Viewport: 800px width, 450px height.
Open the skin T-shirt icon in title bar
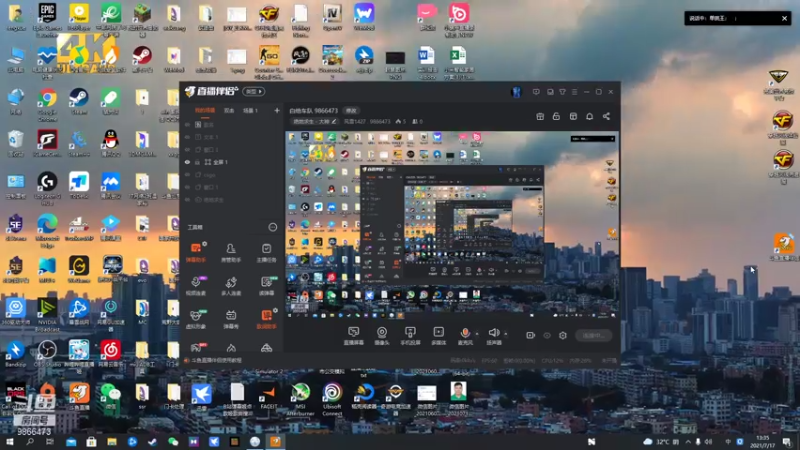[562, 92]
